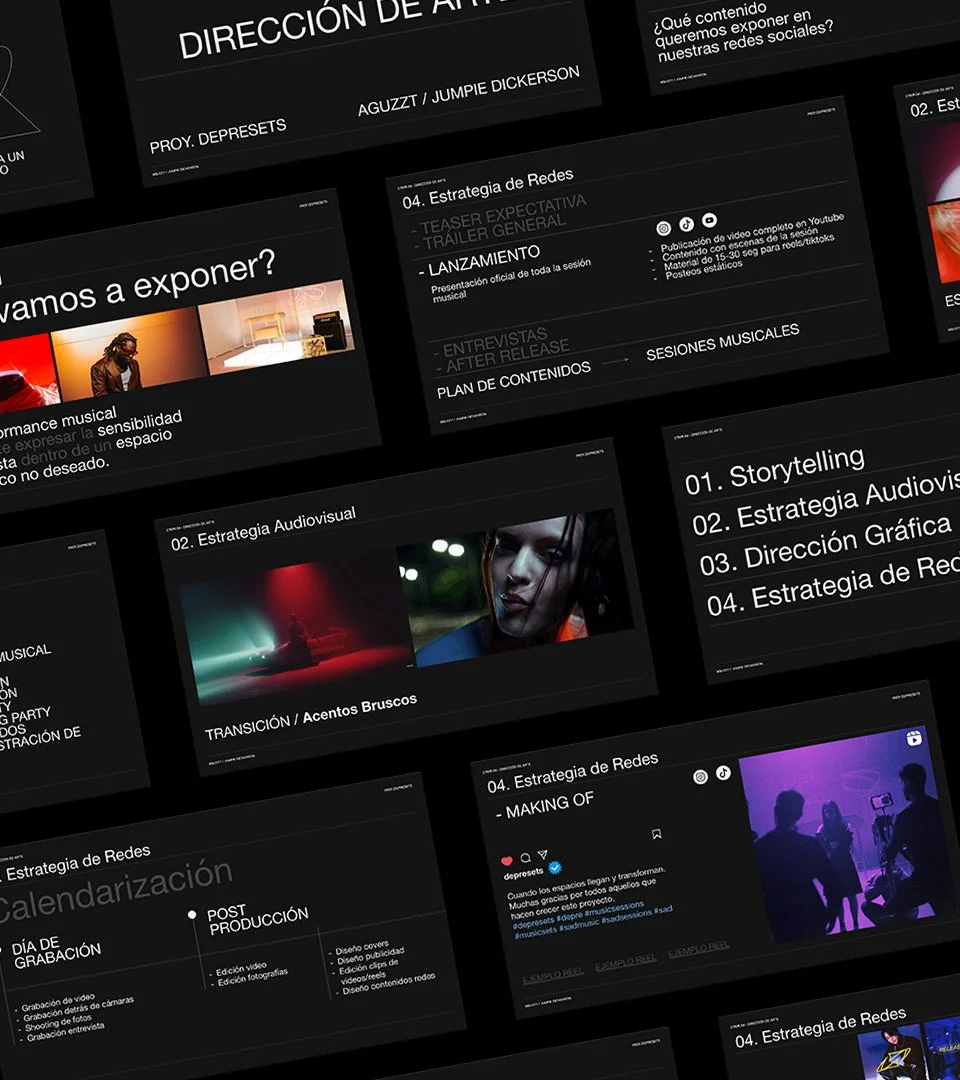Click 'Publicación de video completo en Youtube' bullet
Viewport: 960px width, 1080px height.
(752, 233)
